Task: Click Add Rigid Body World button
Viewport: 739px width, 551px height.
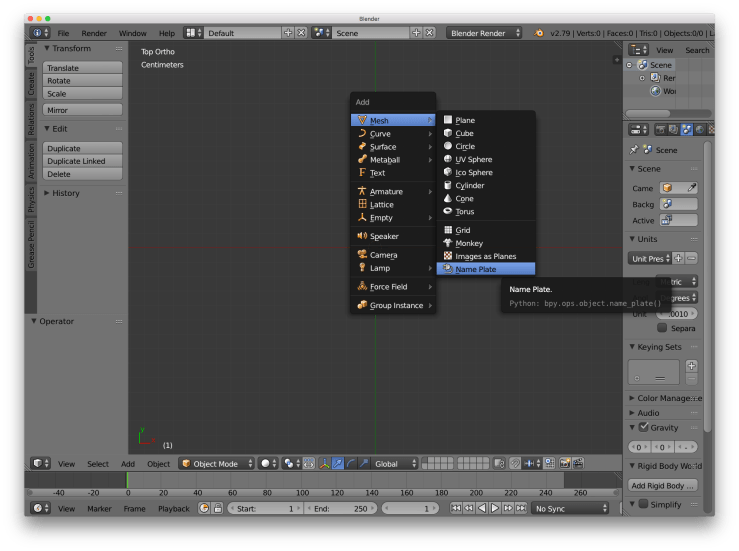Action: click(663, 485)
